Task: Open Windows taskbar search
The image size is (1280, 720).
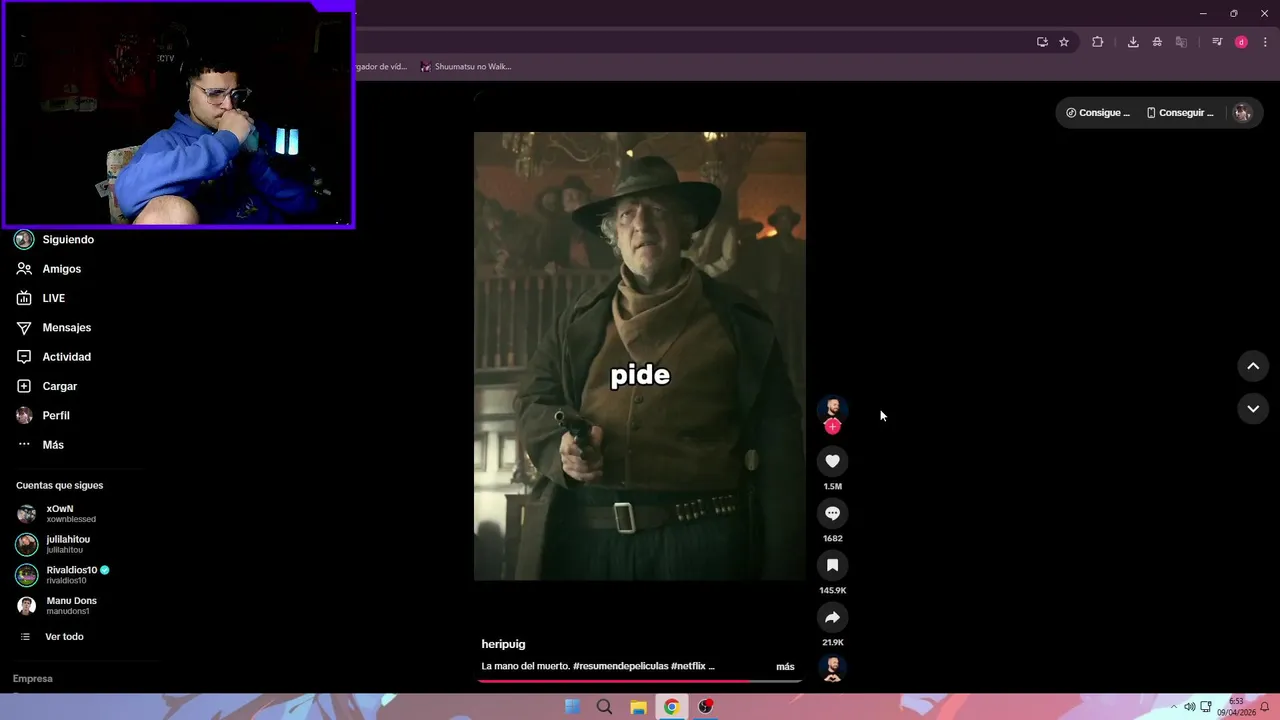Action: point(604,707)
